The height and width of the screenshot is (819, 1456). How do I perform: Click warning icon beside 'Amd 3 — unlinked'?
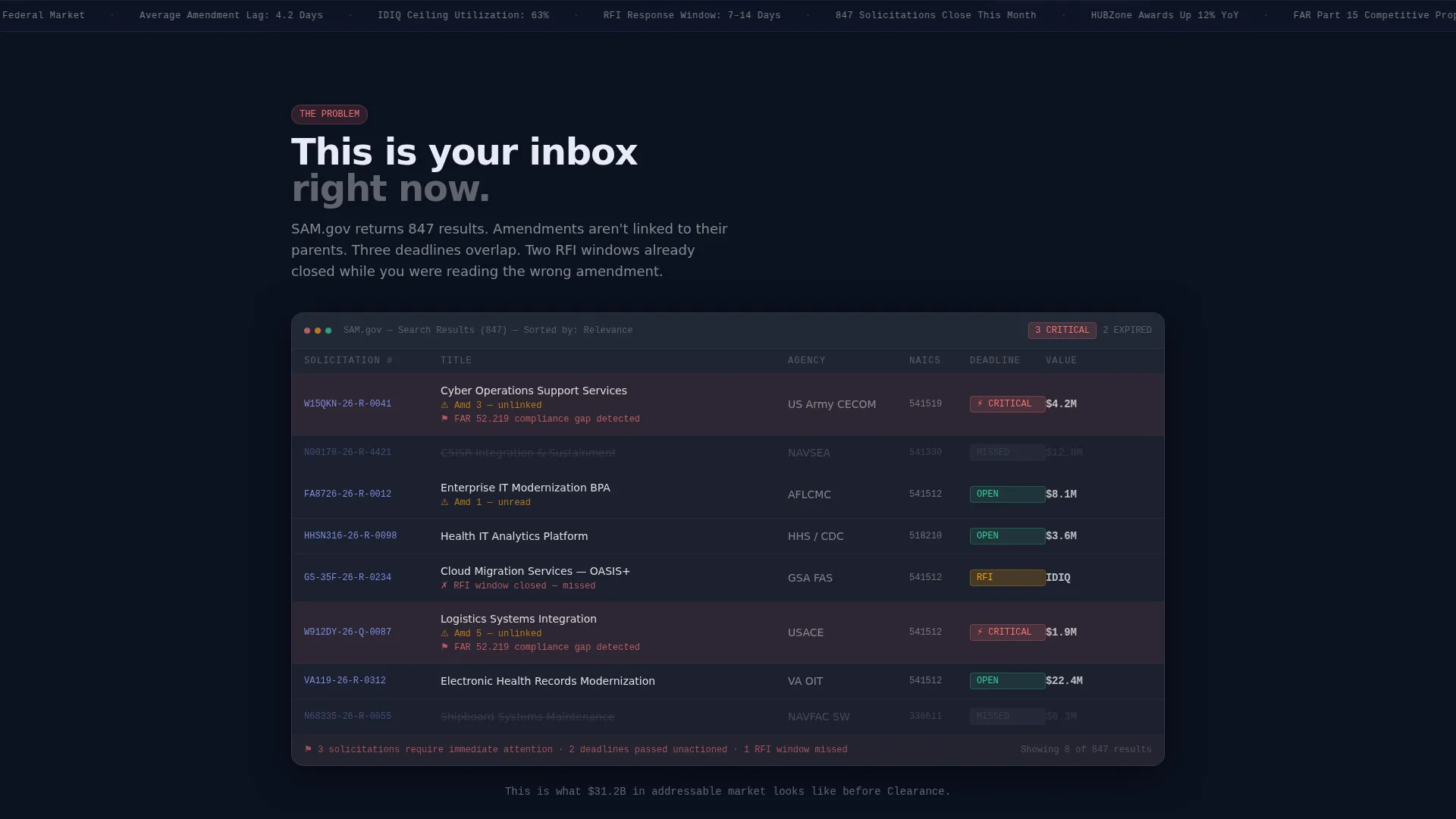(x=445, y=406)
